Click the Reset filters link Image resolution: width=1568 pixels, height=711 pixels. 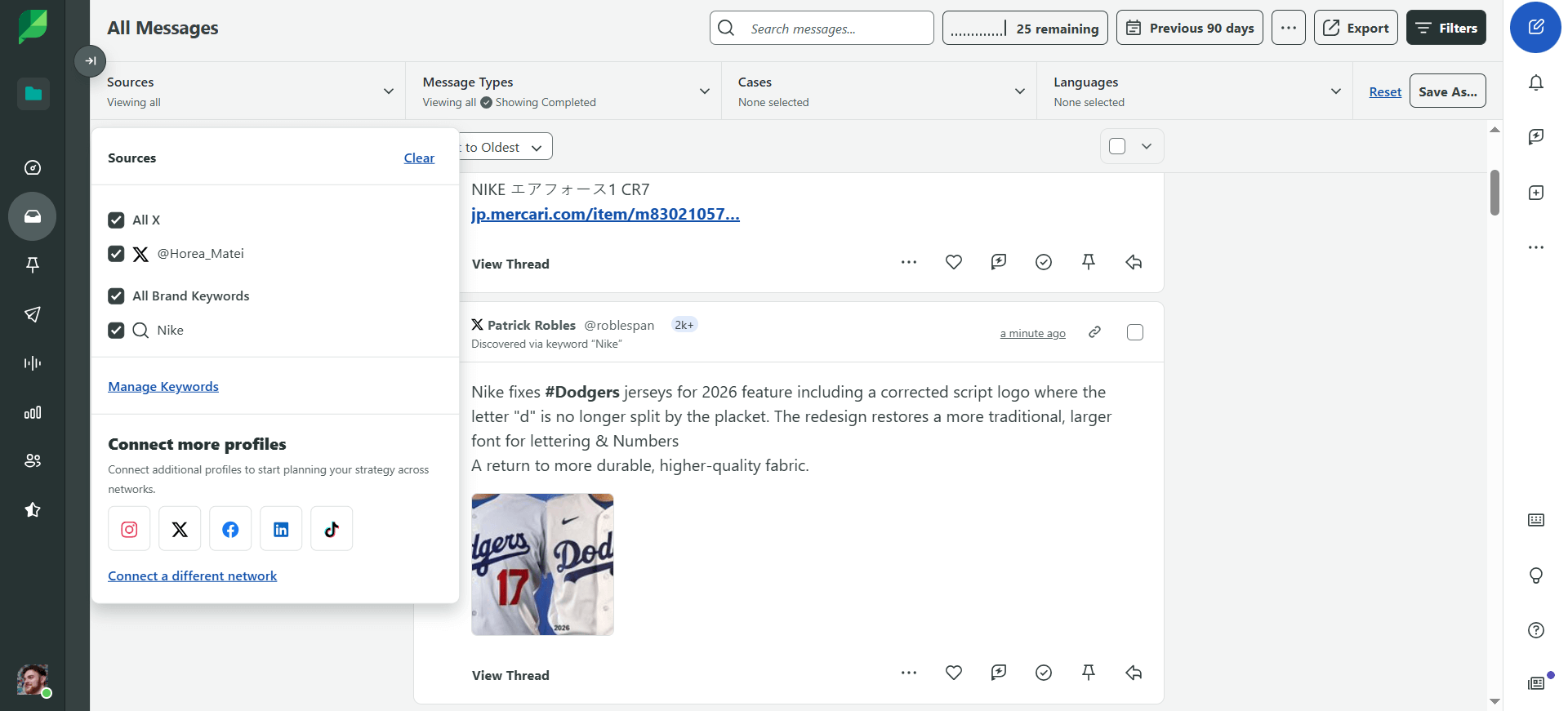pyautogui.click(x=1385, y=92)
